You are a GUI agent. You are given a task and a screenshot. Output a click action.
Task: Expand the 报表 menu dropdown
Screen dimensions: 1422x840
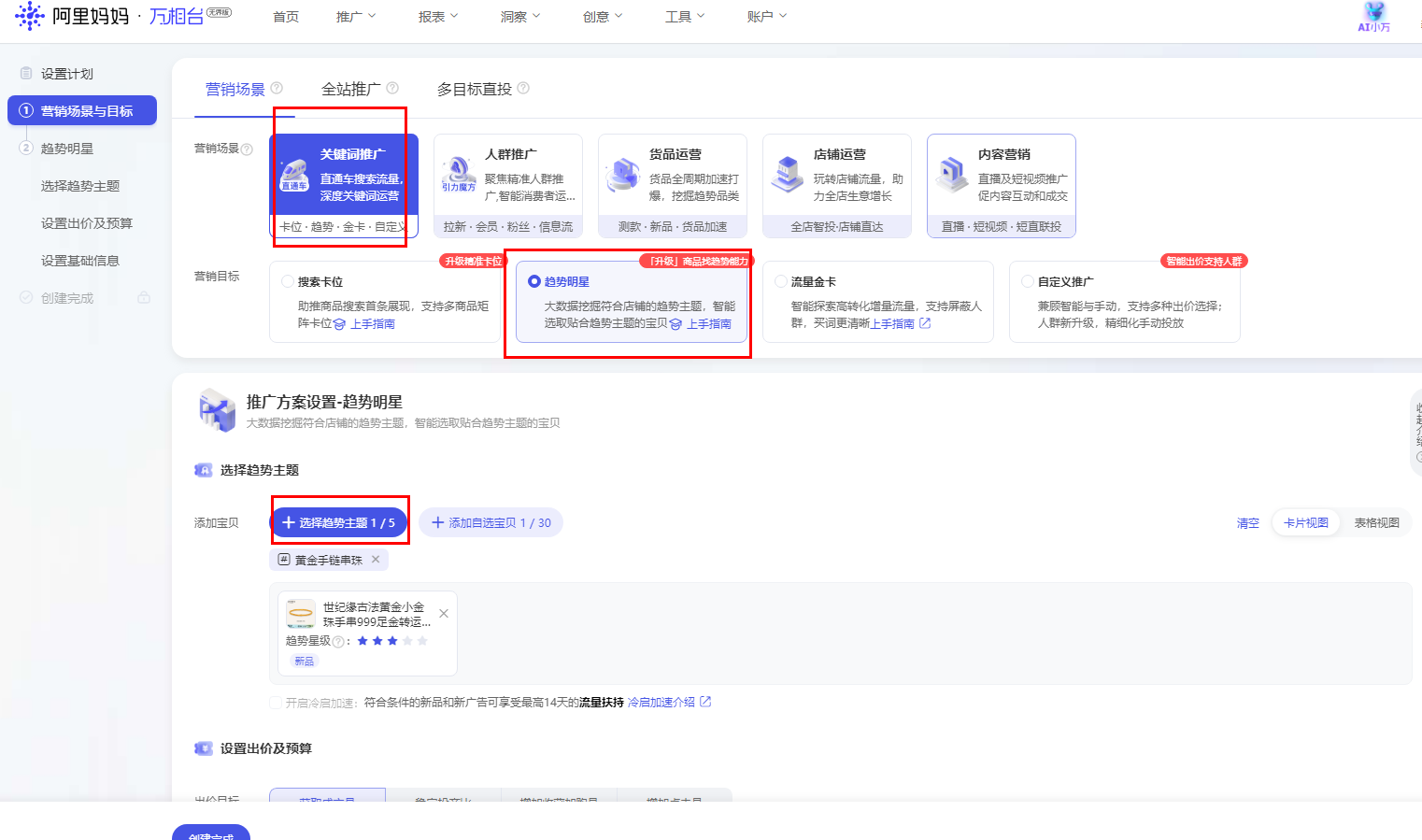tap(438, 17)
